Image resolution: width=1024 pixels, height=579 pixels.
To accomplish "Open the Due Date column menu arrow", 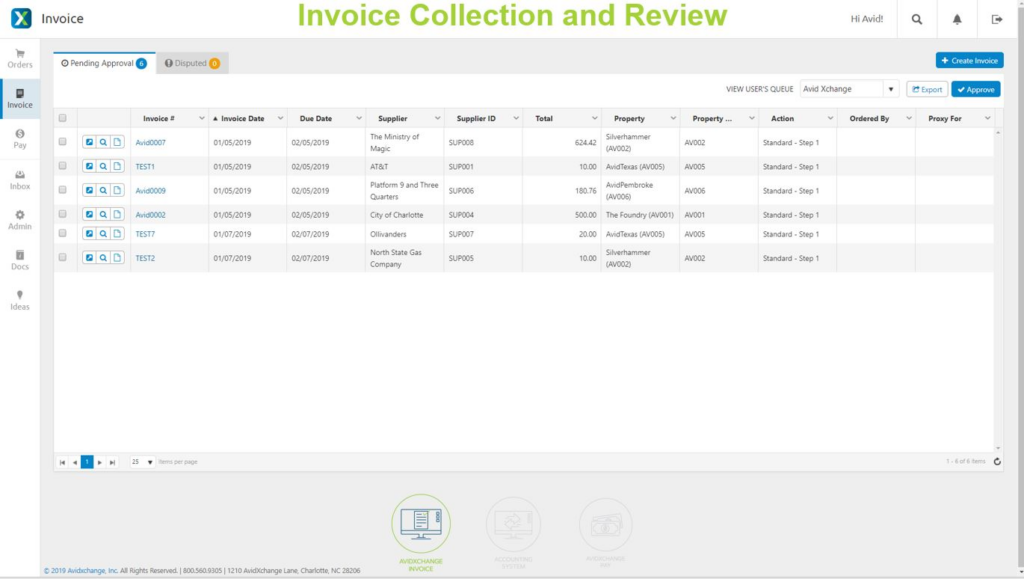I will click(x=359, y=118).
